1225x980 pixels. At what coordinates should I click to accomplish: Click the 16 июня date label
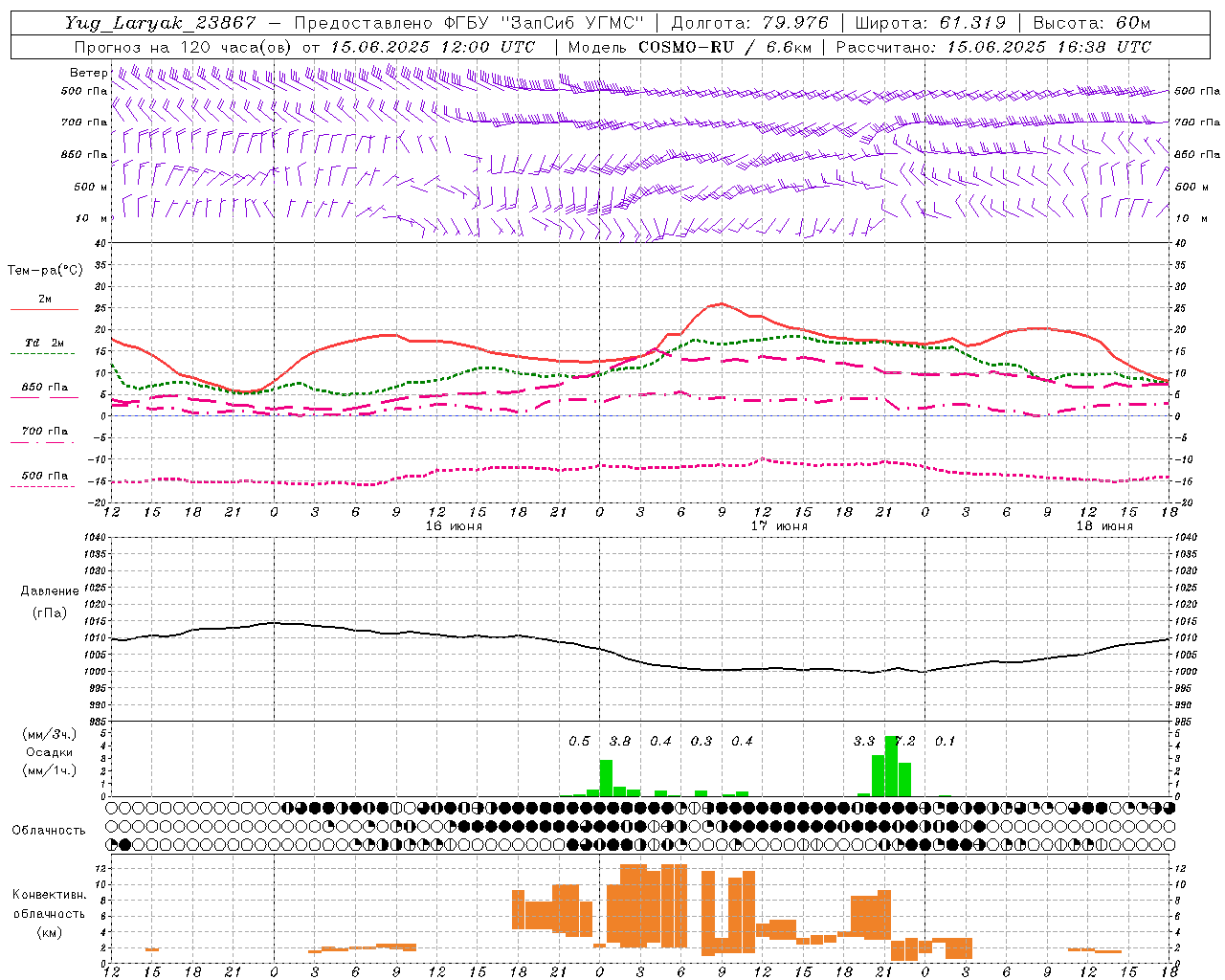point(454,526)
